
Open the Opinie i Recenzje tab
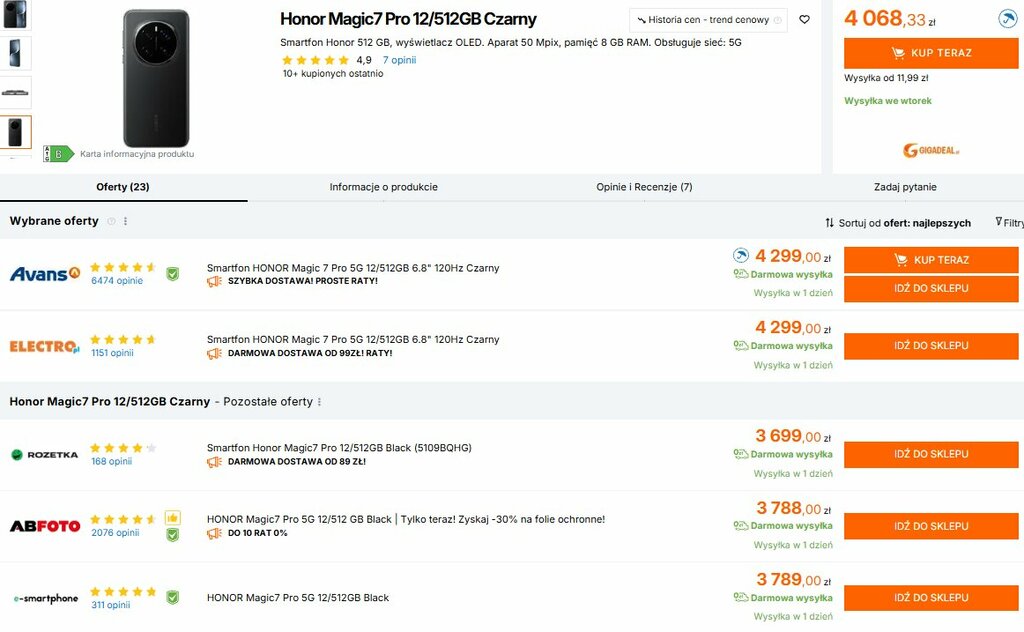coord(644,187)
